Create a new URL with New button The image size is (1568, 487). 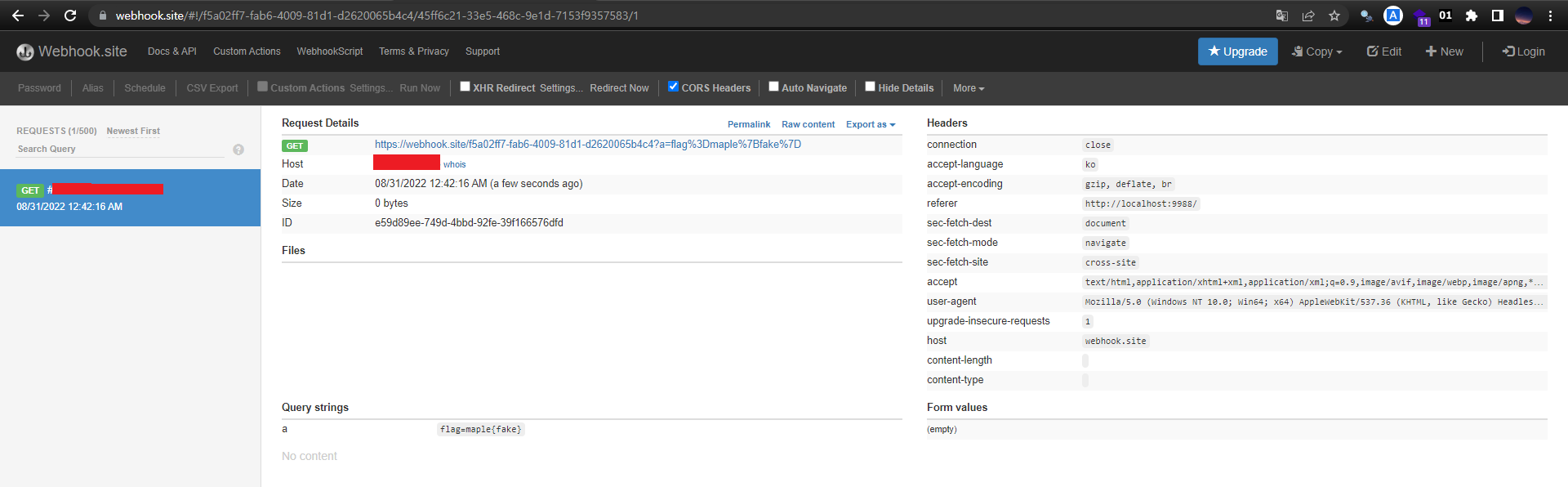click(1444, 51)
